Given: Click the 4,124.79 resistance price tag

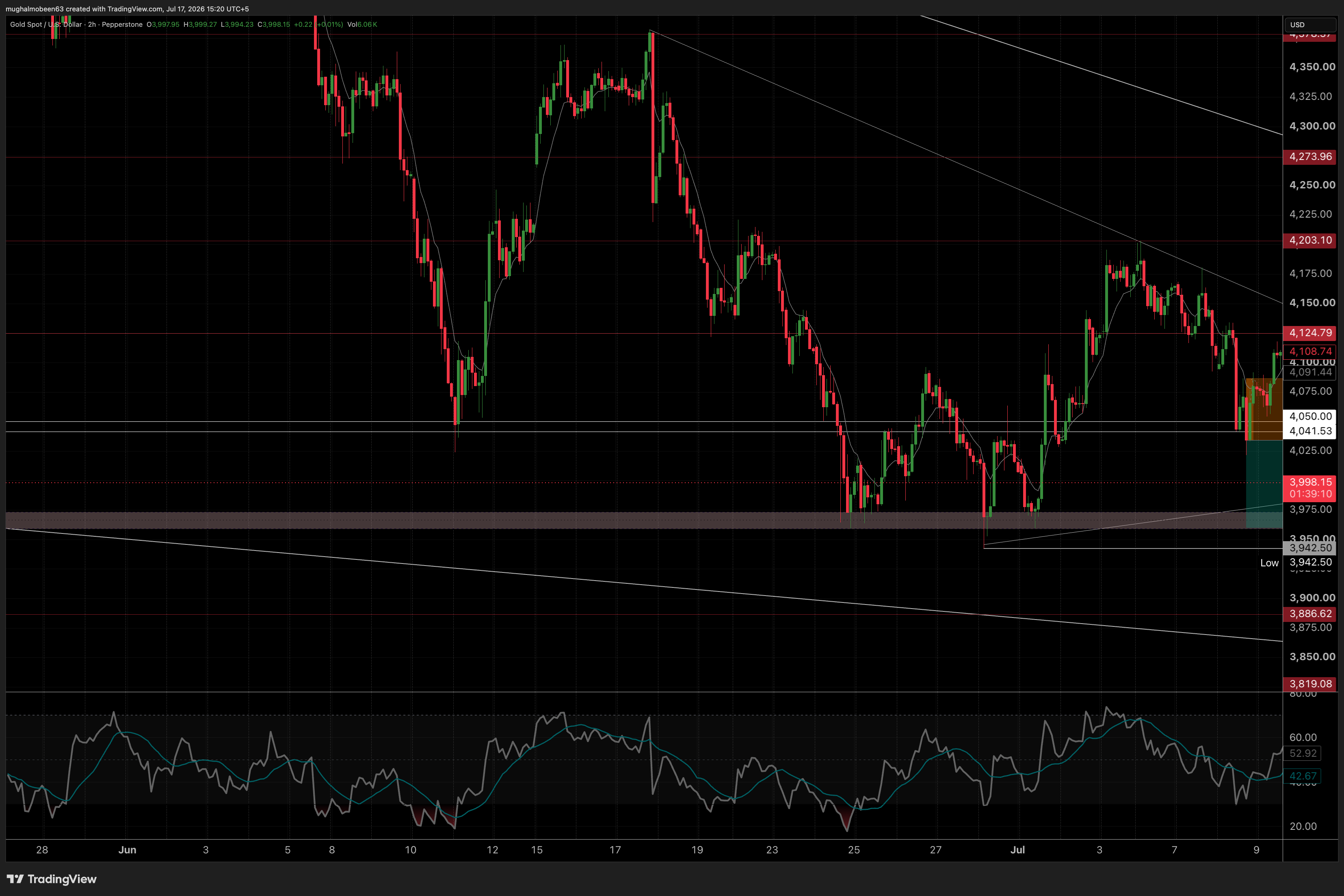Looking at the screenshot, I should tap(1310, 332).
